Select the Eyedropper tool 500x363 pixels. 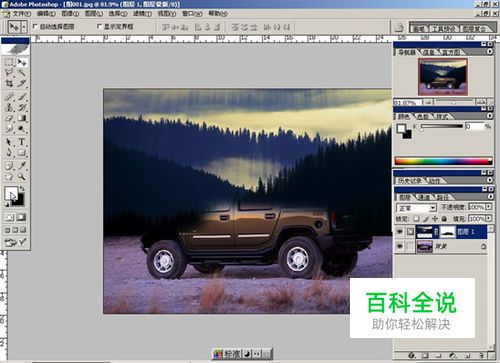click(x=22, y=166)
